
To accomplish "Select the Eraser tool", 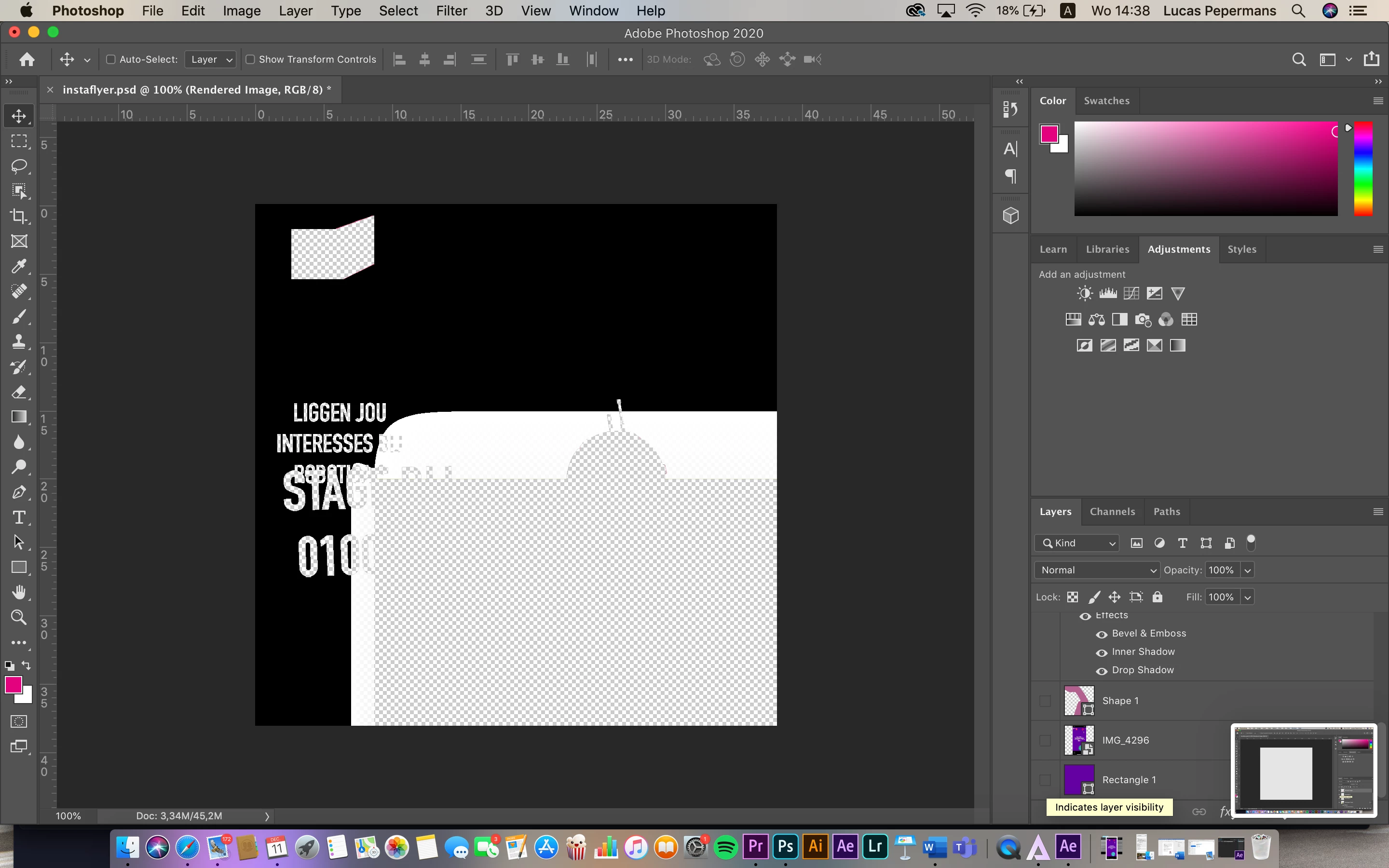I will [19, 392].
